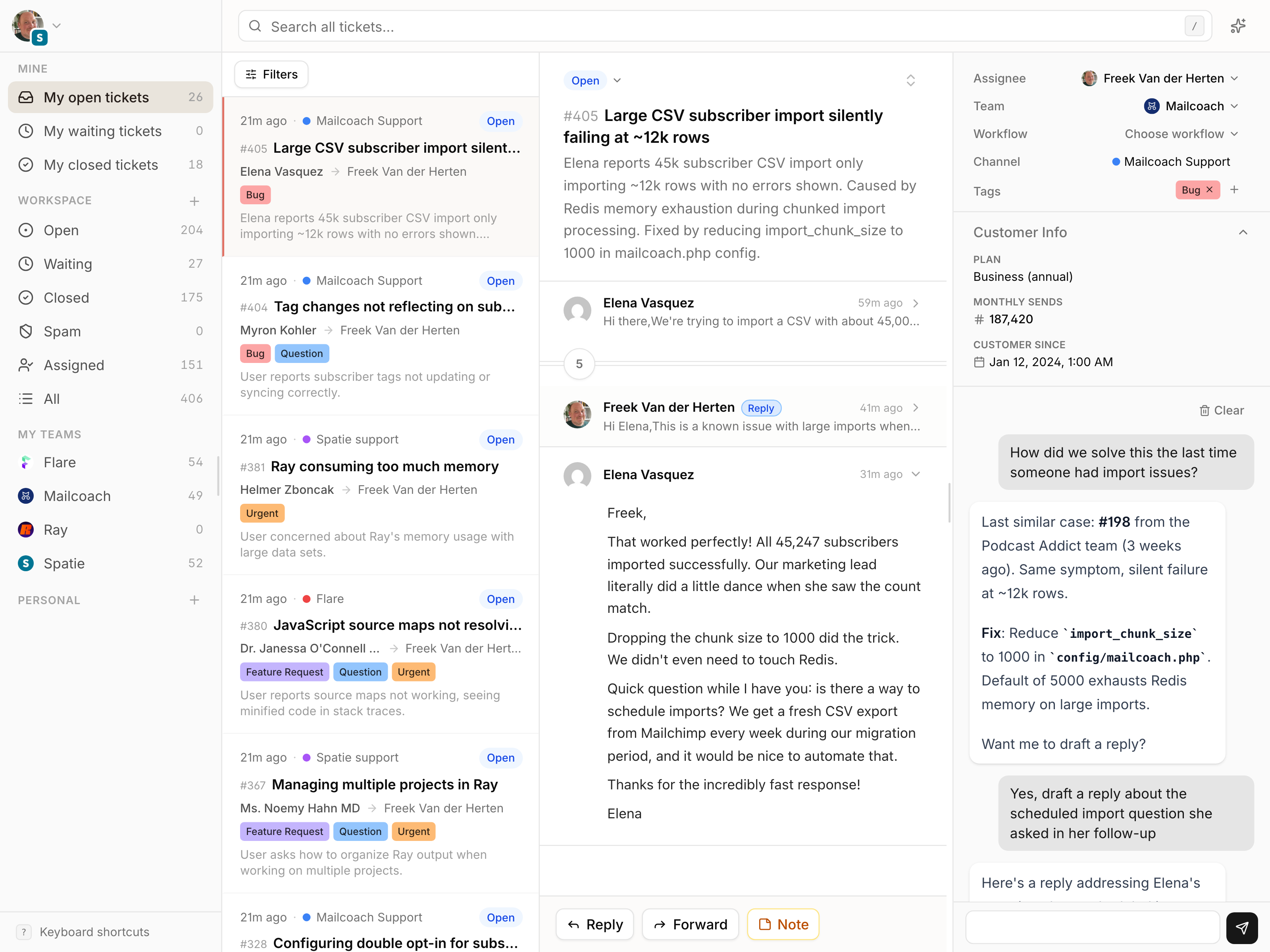
Task: Click the plus icon next to WORKSPACE
Action: [x=194, y=201]
